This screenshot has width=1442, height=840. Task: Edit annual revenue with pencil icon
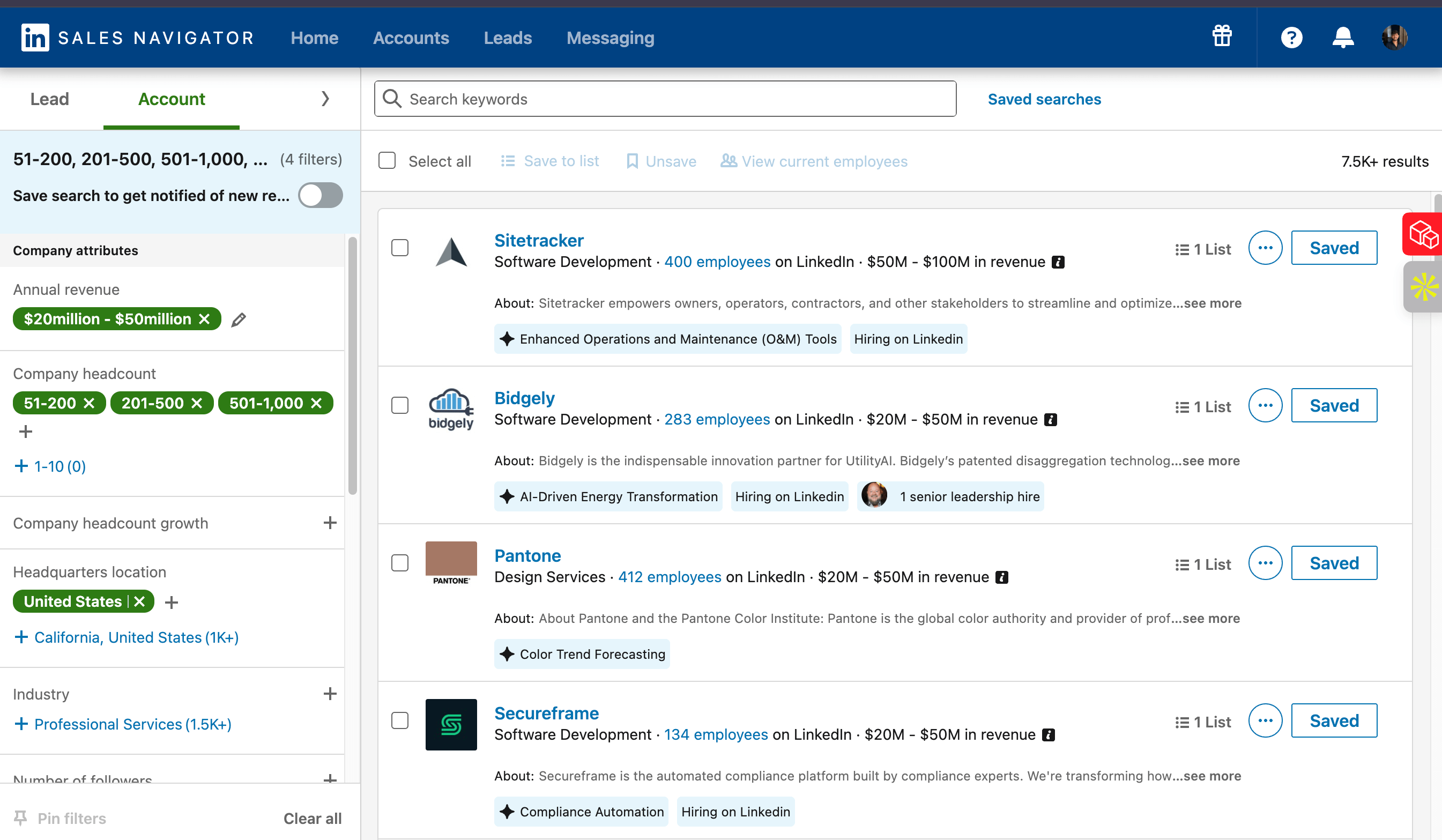[x=239, y=319]
